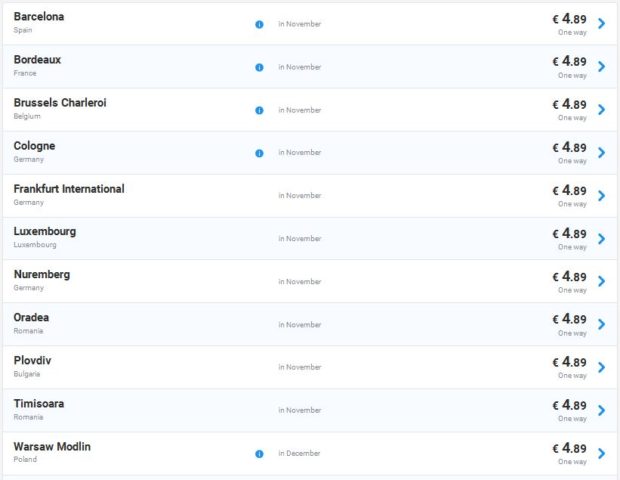This screenshot has height=480, width=620.
Task: Click the chevron arrow for Luxembourg
Action: (601, 239)
